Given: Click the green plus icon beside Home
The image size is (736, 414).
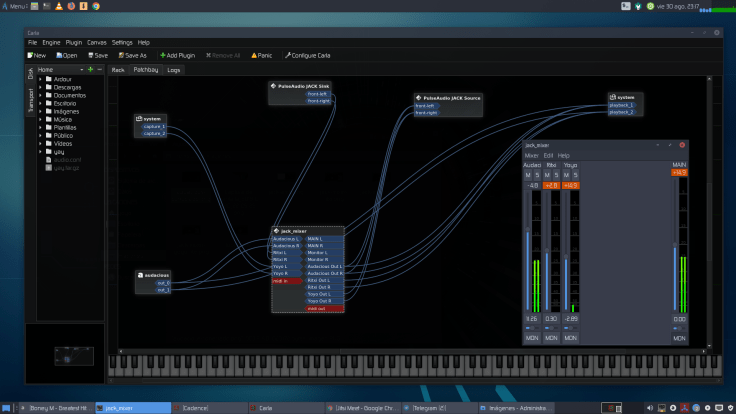Looking at the screenshot, I should coord(90,70).
